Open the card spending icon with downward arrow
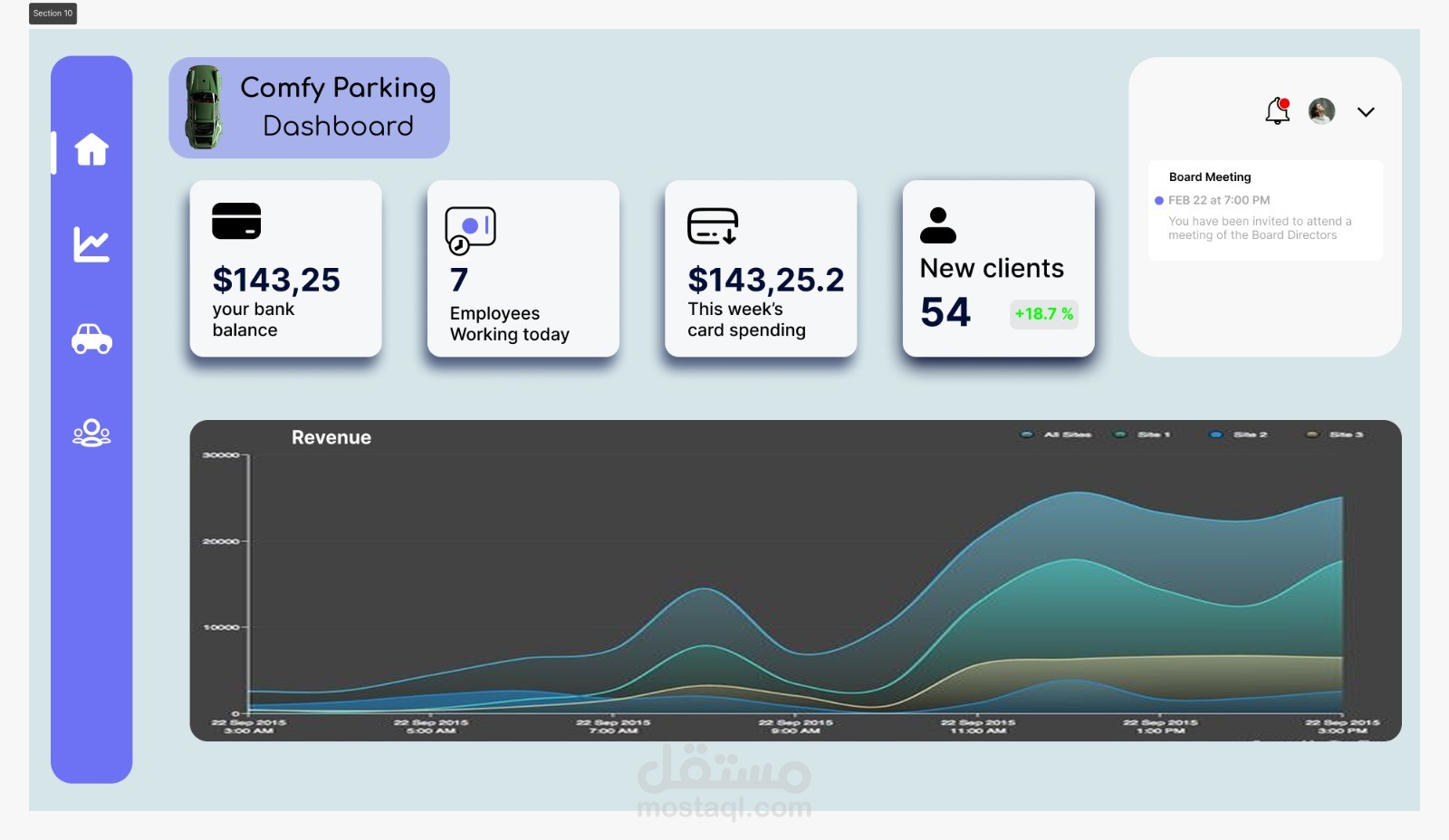 [714, 227]
